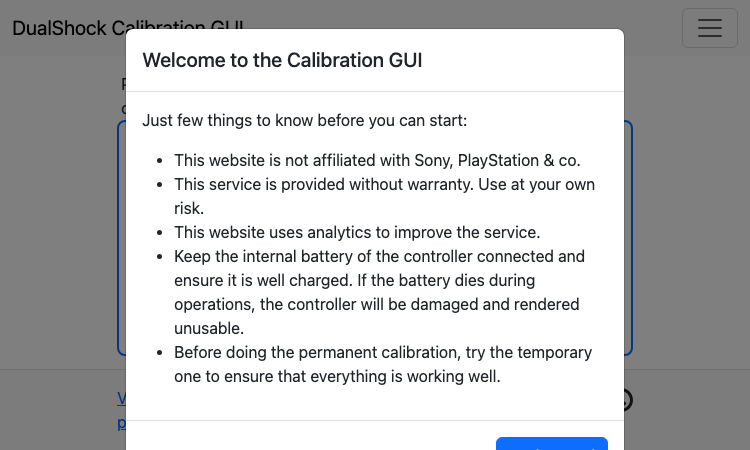Click the word 'unusable.' in the battery warning
This screenshot has width=750, height=450.
209,329
